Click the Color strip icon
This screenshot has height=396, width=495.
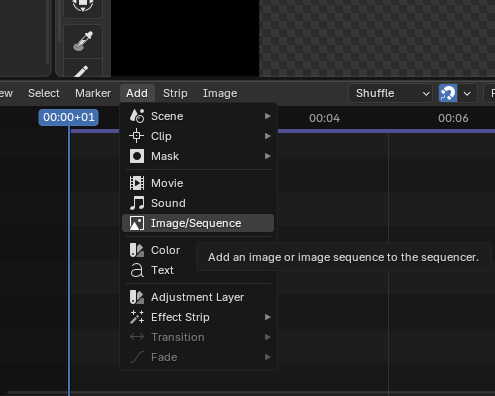tap(137, 250)
